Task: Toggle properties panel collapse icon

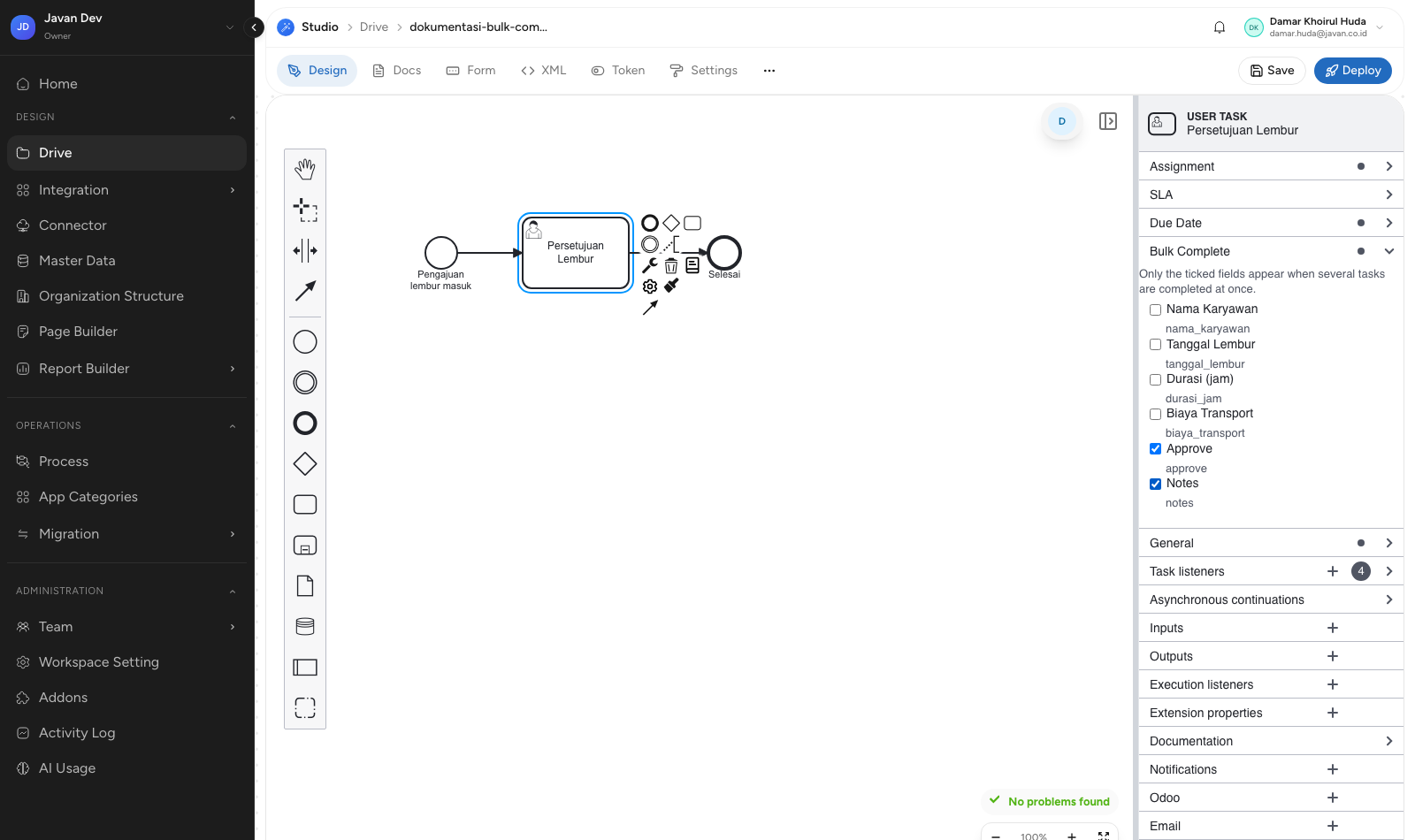Action: coord(1108,121)
